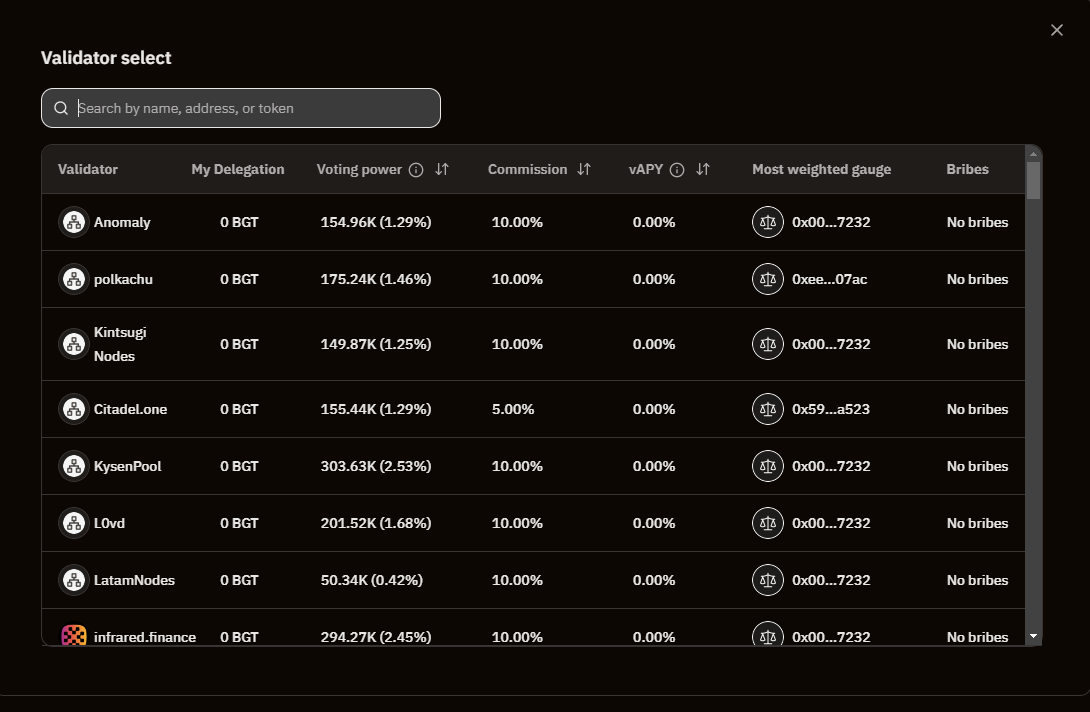The height and width of the screenshot is (712, 1090).
Task: Click the Voting power info icon
Action: [x=416, y=170]
